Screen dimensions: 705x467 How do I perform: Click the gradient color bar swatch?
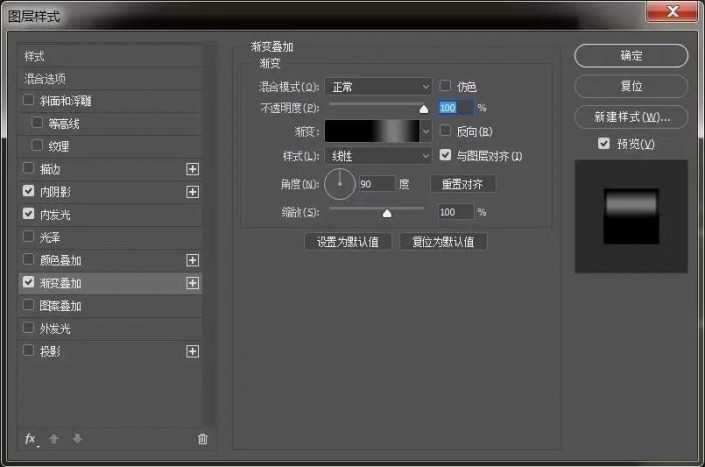tap(373, 131)
